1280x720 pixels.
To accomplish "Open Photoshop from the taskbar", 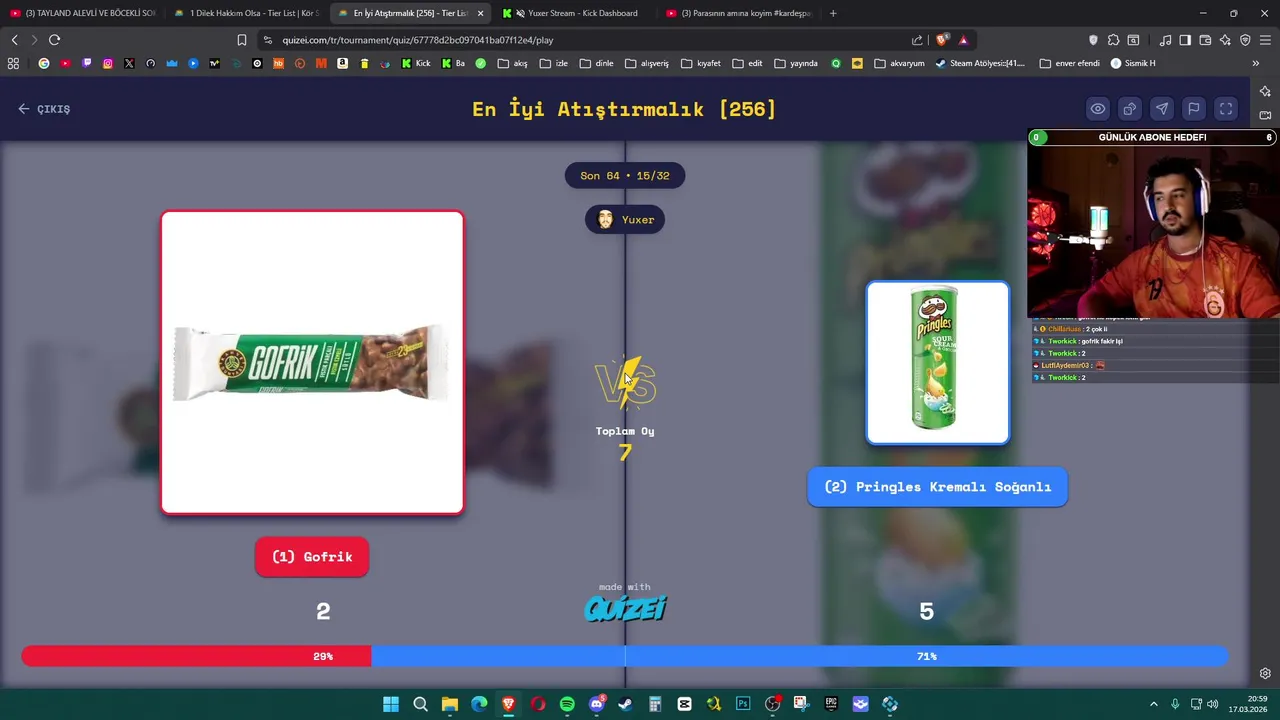I will (743, 704).
